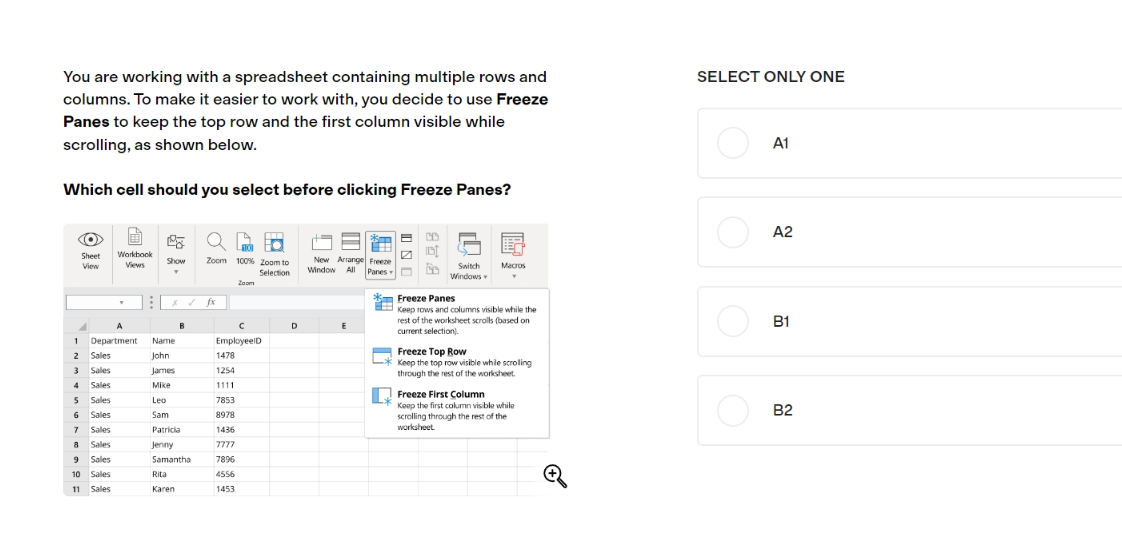Click the Sheet View eye icon
1122x553 pixels.
click(x=91, y=239)
